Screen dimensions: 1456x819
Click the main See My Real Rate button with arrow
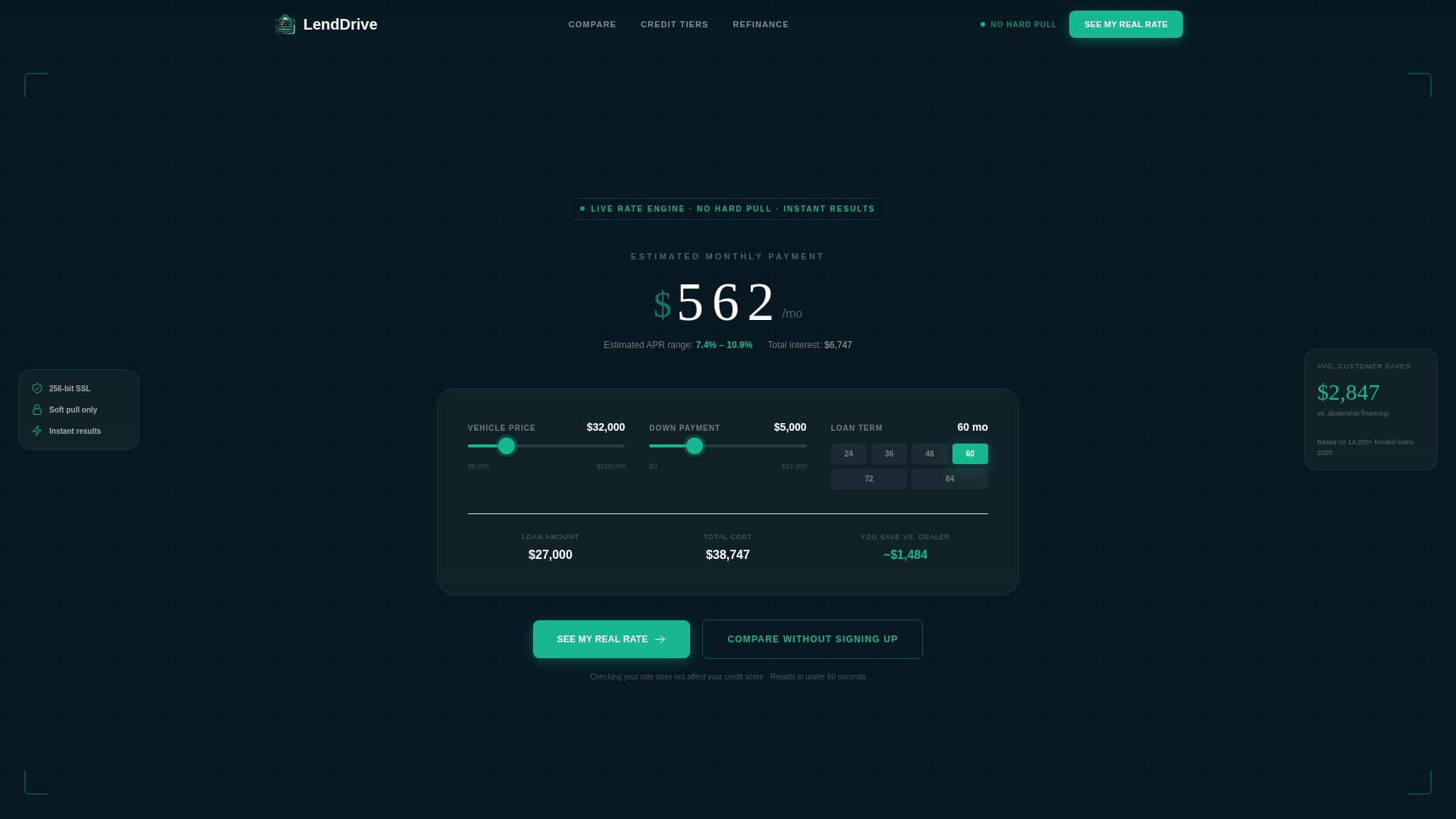pos(611,639)
